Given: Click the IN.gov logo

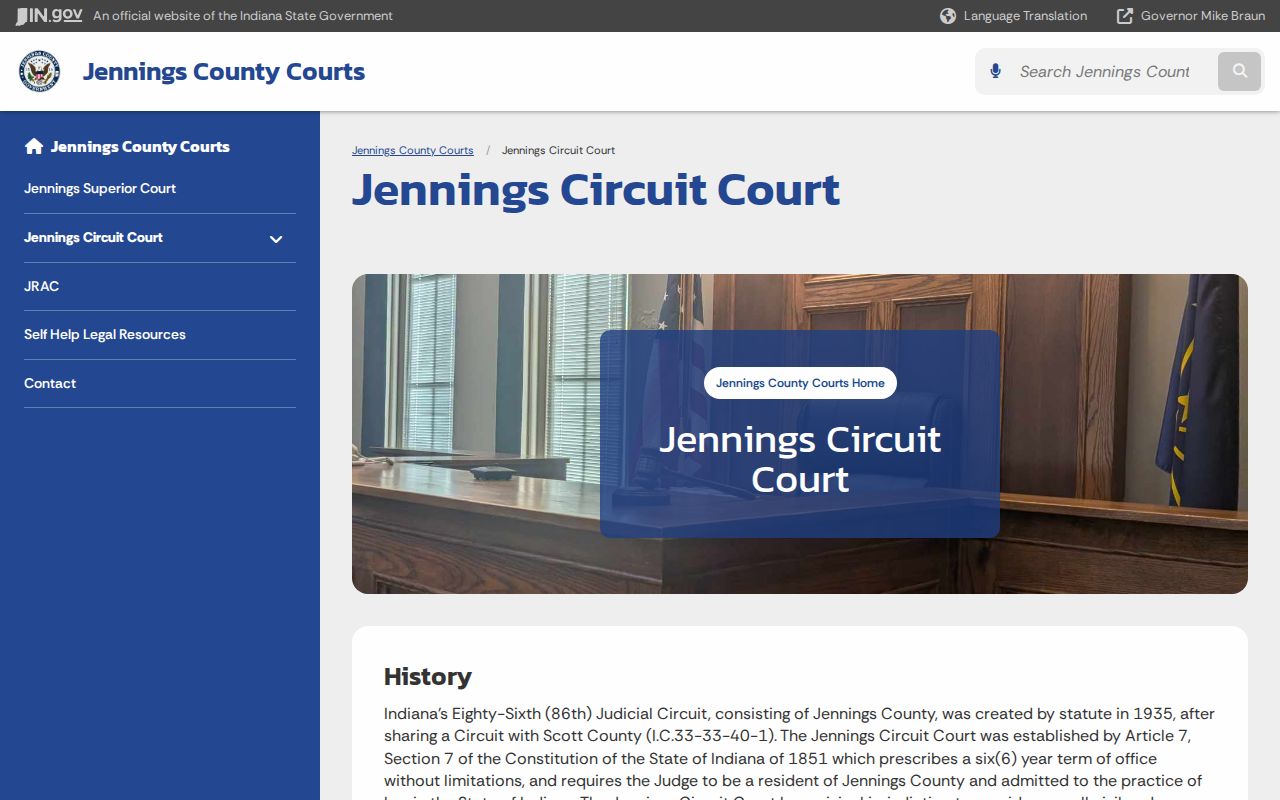Looking at the screenshot, I should 49,15.
